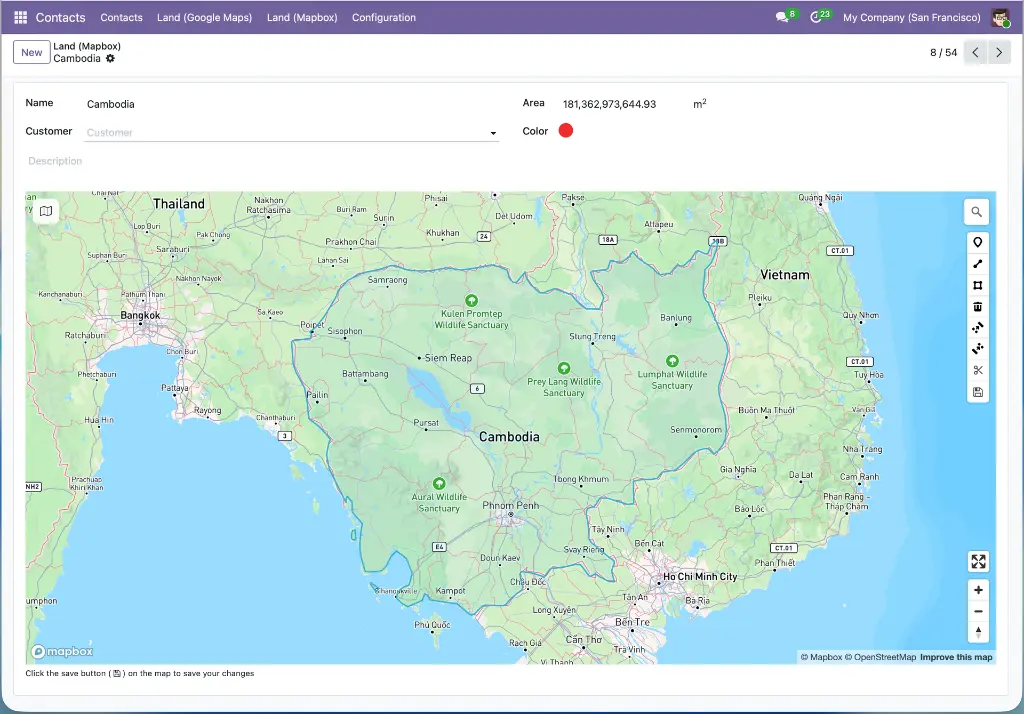Go to previous record with left arrow

[x=975, y=52]
